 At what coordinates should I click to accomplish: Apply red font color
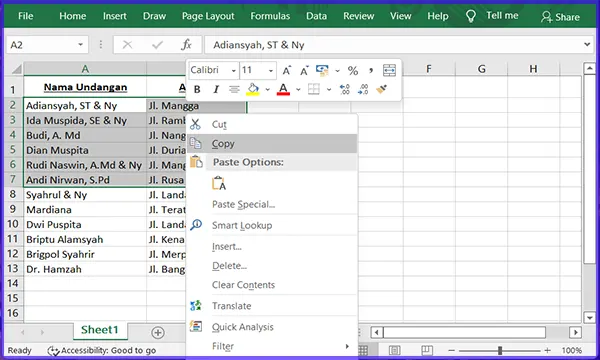pos(283,90)
